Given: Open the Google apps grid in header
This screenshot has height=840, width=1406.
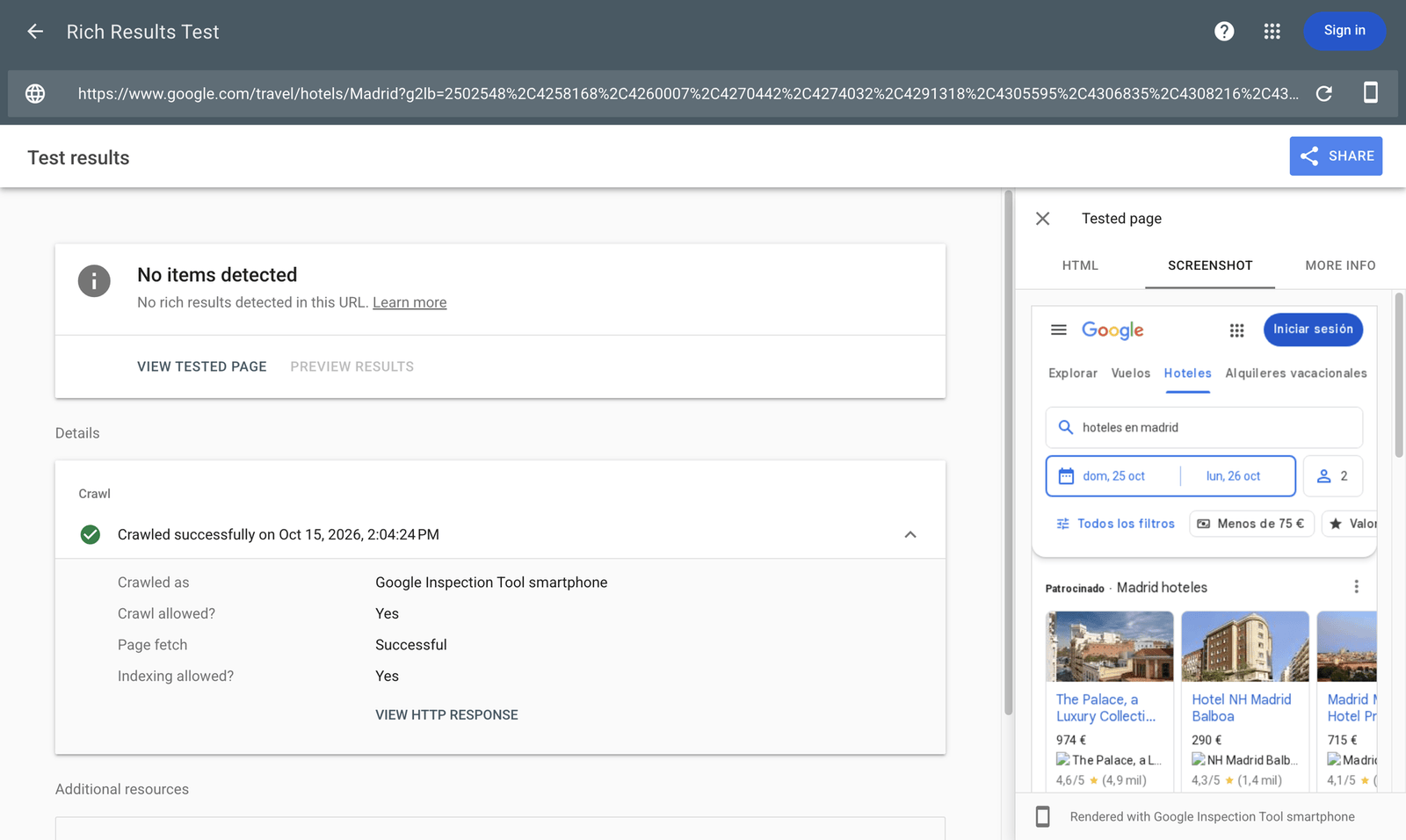Looking at the screenshot, I should pyautogui.click(x=1272, y=32).
